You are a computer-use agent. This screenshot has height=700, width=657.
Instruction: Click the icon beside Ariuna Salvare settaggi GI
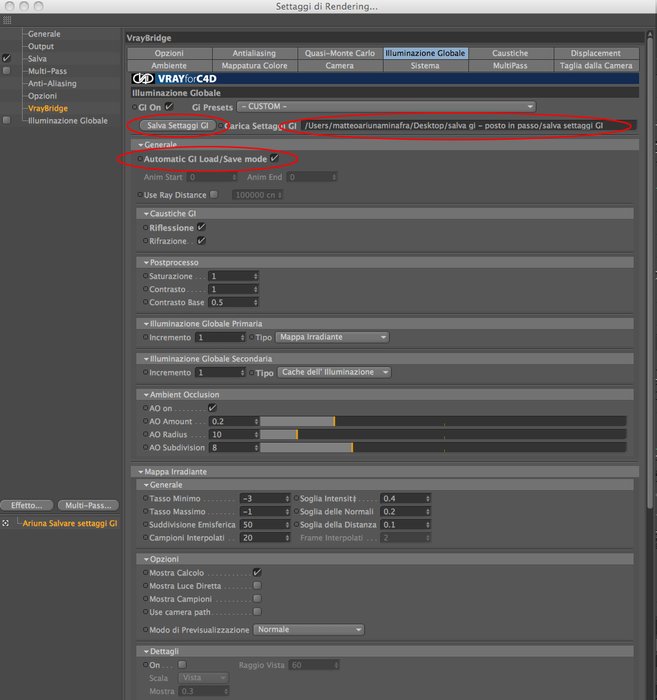pyautogui.click(x=5, y=523)
